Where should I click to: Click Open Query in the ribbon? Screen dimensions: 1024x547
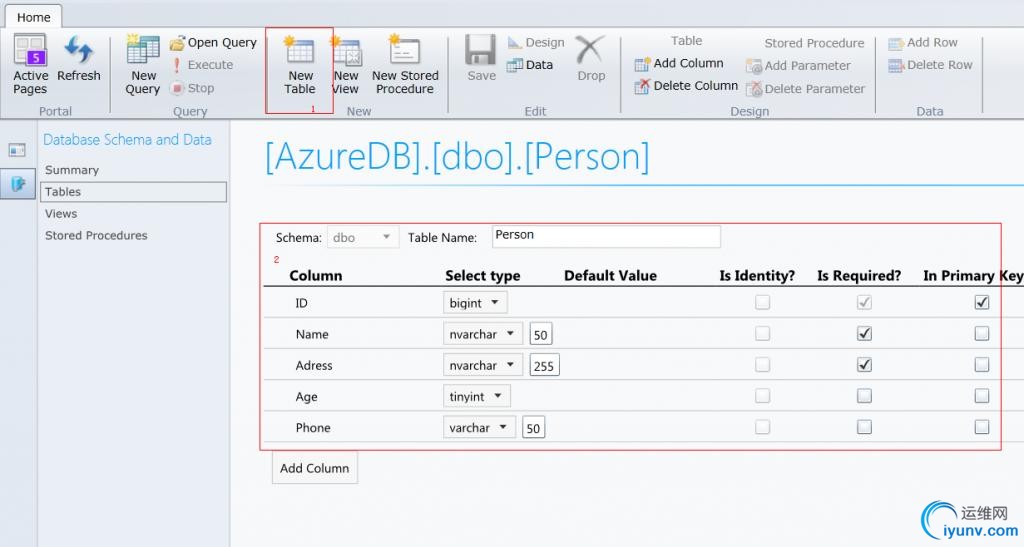[214, 43]
